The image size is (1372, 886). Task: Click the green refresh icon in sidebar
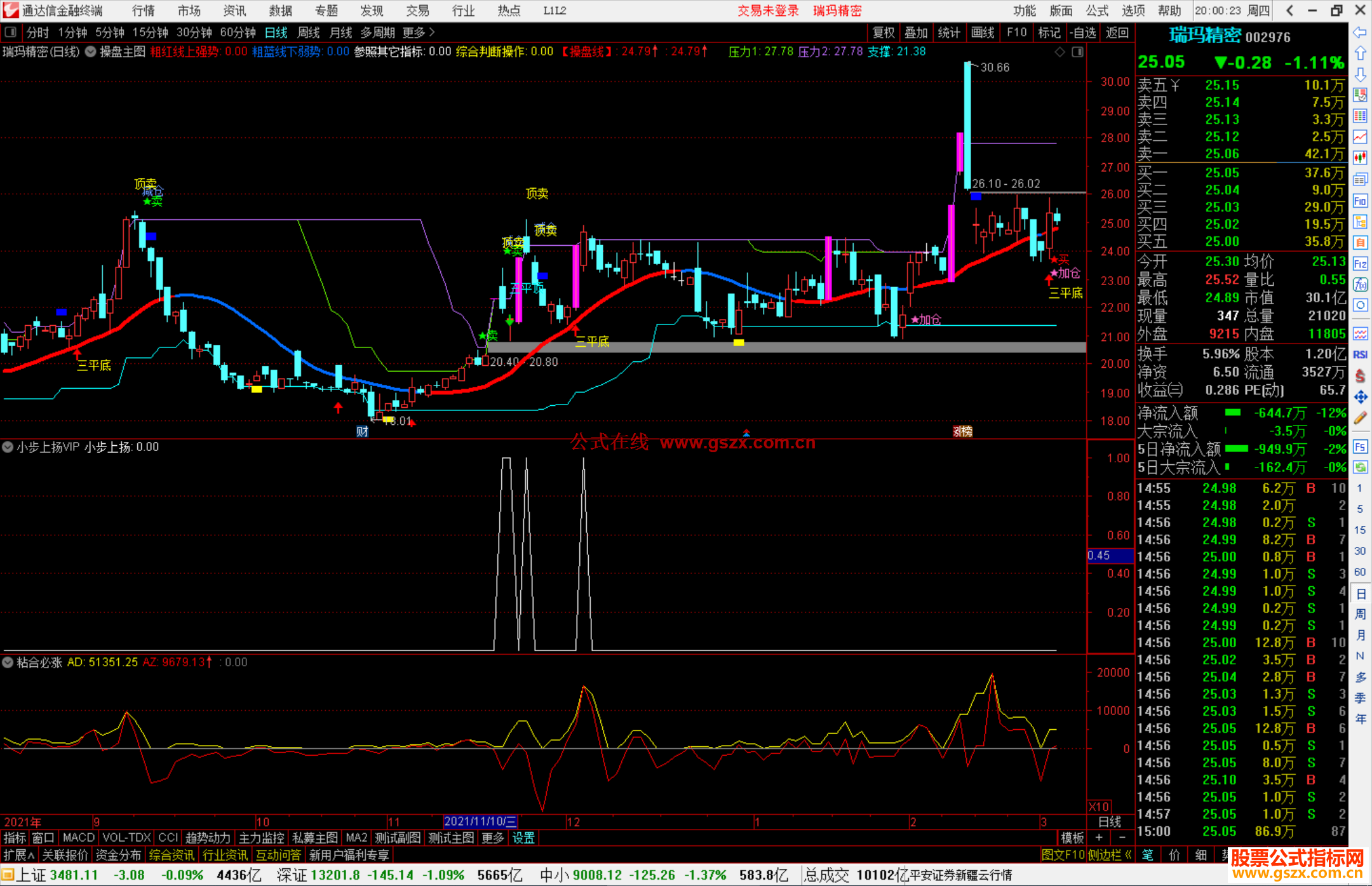coord(1360,467)
